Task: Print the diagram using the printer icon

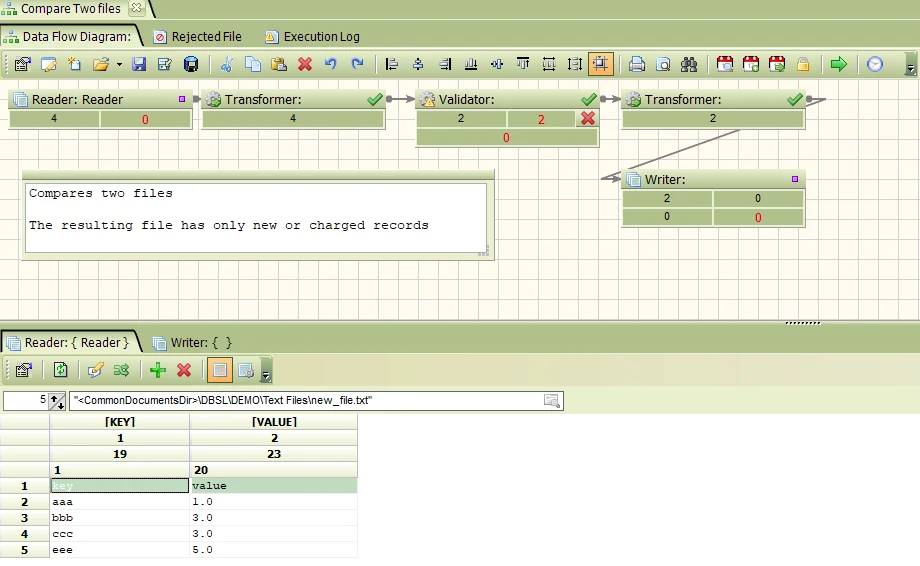Action: coord(637,64)
